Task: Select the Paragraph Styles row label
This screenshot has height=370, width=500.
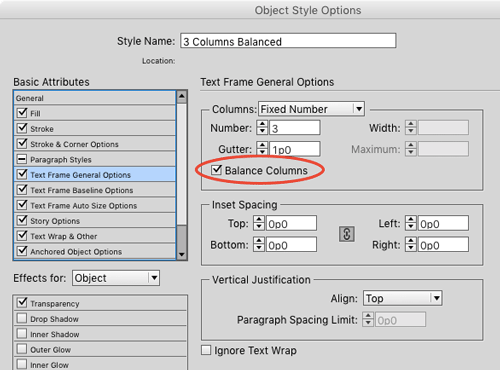Action: 61,160
